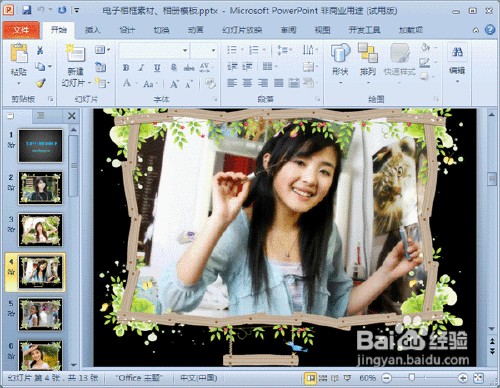Click the Format Painter brush icon

(x=41, y=83)
